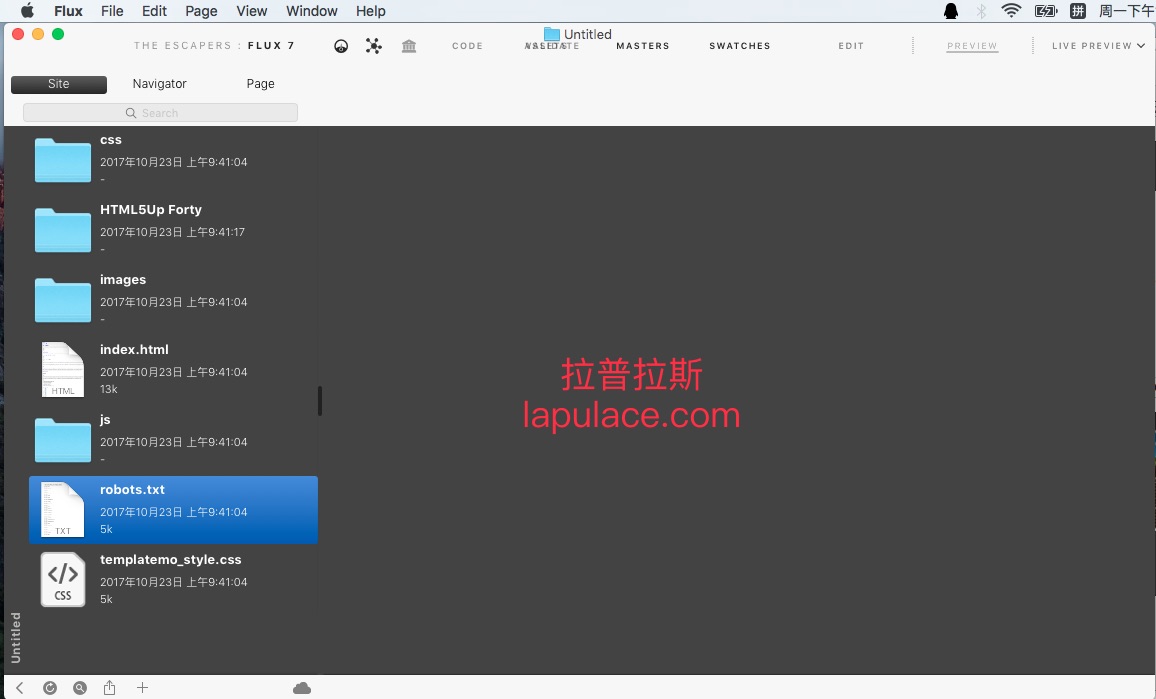Click the bank building library icon
Viewport: 1156px width, 699px height.
click(x=409, y=46)
